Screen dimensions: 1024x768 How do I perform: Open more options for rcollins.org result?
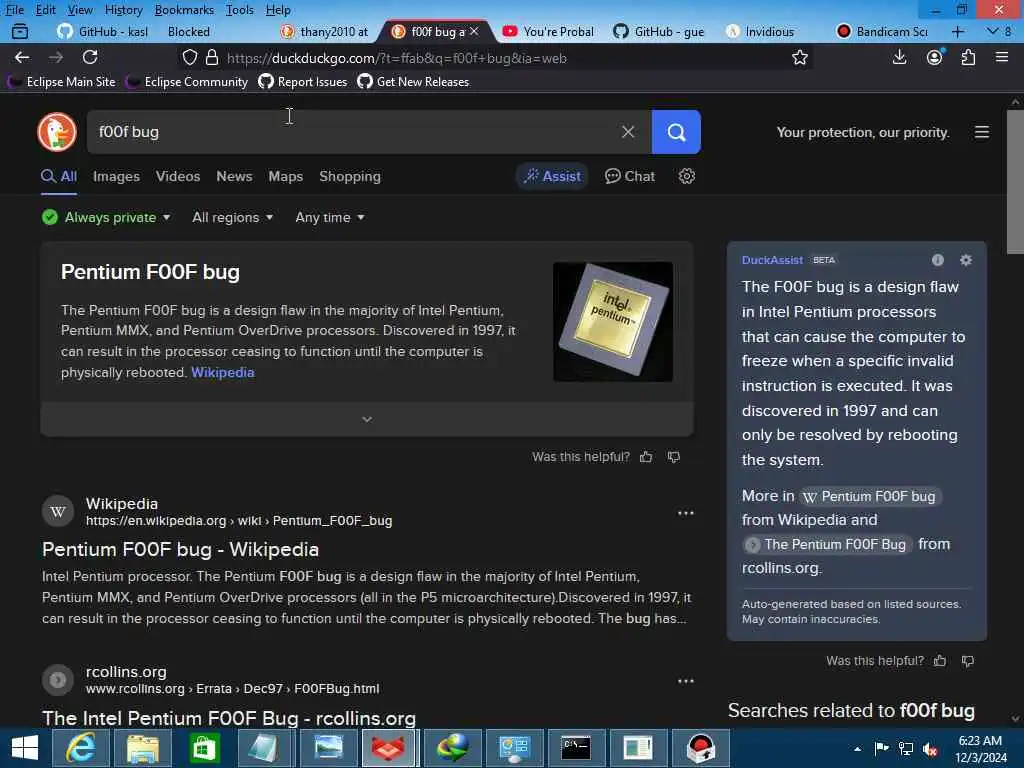[x=686, y=681]
